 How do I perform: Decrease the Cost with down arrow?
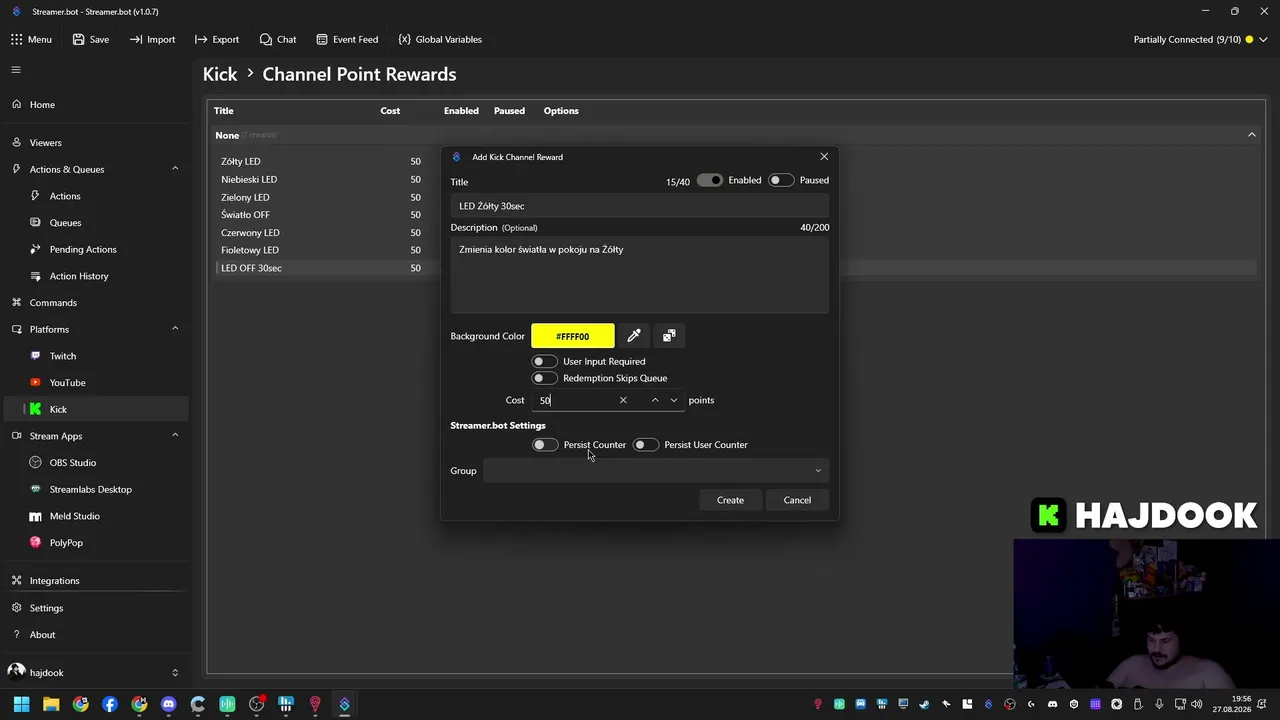tap(674, 400)
